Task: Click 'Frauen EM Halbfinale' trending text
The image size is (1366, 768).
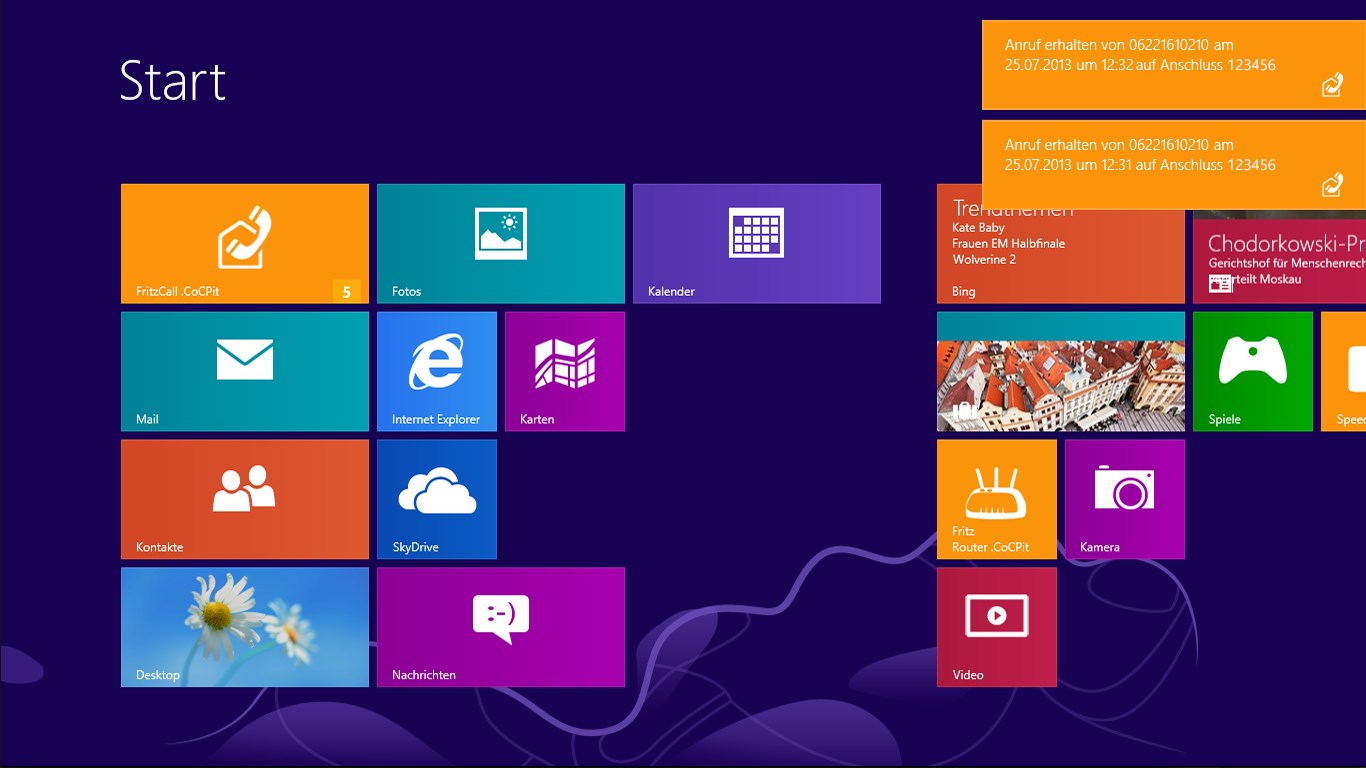Action: pos(1008,244)
